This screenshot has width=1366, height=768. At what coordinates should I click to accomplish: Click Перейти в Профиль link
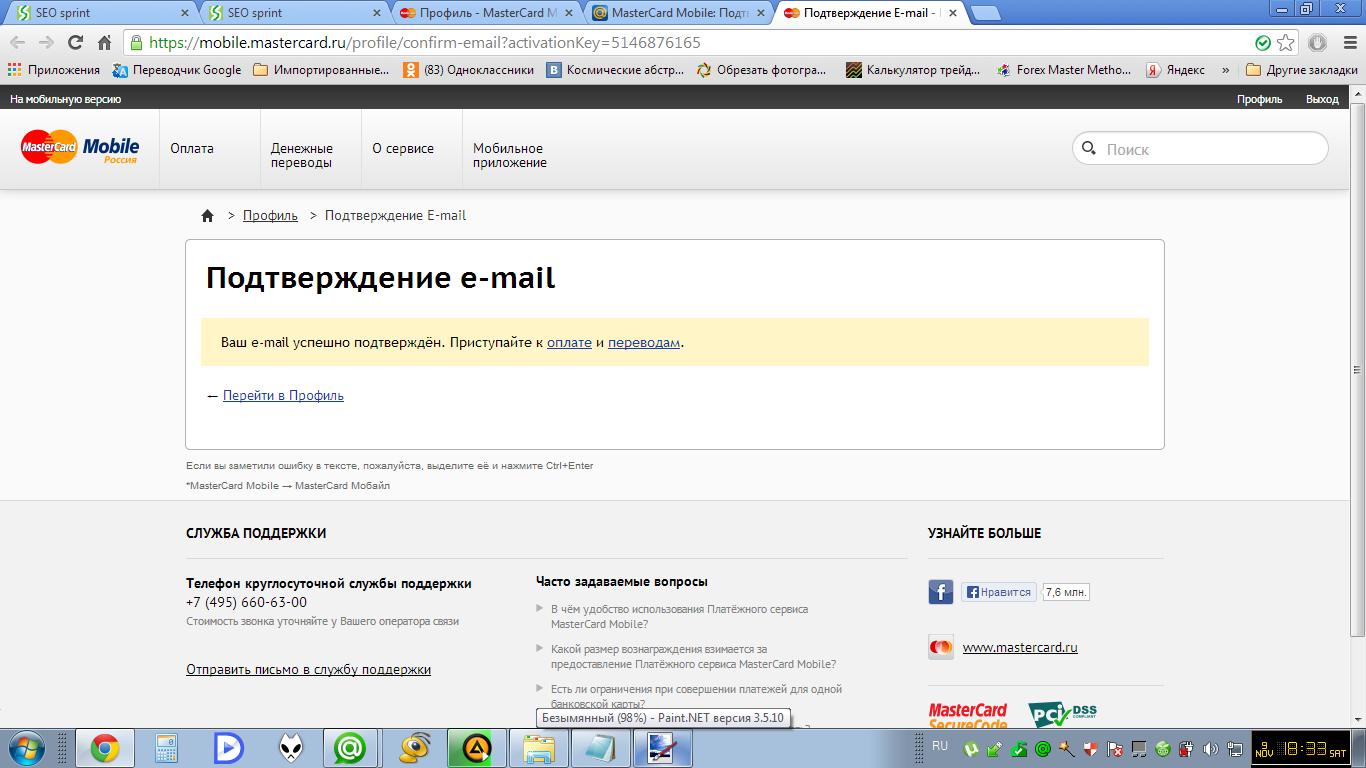click(x=283, y=395)
